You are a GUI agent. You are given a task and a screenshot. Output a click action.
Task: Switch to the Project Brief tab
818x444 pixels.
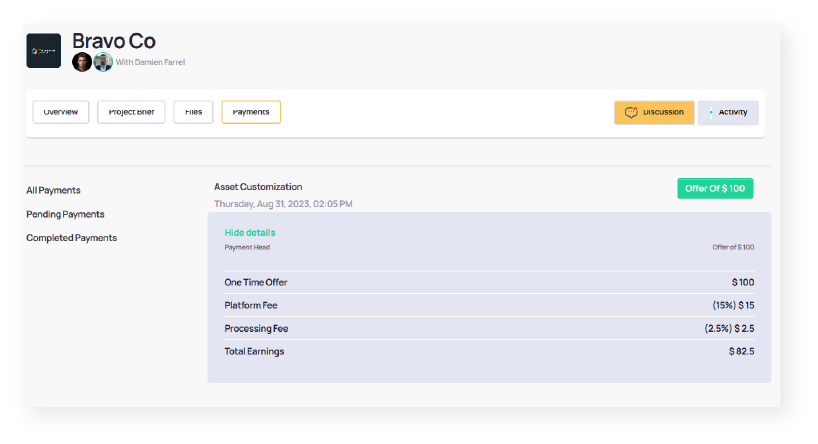pyautogui.click(x=131, y=112)
